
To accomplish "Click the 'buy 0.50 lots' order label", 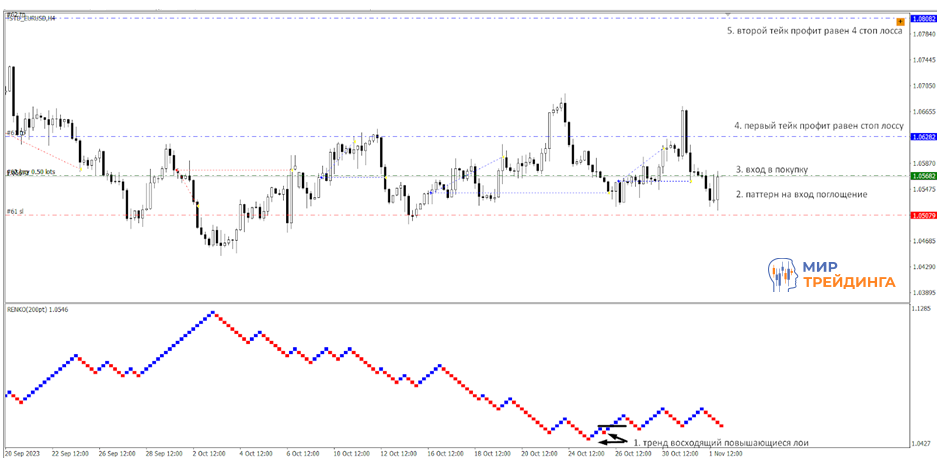I will [32, 172].
